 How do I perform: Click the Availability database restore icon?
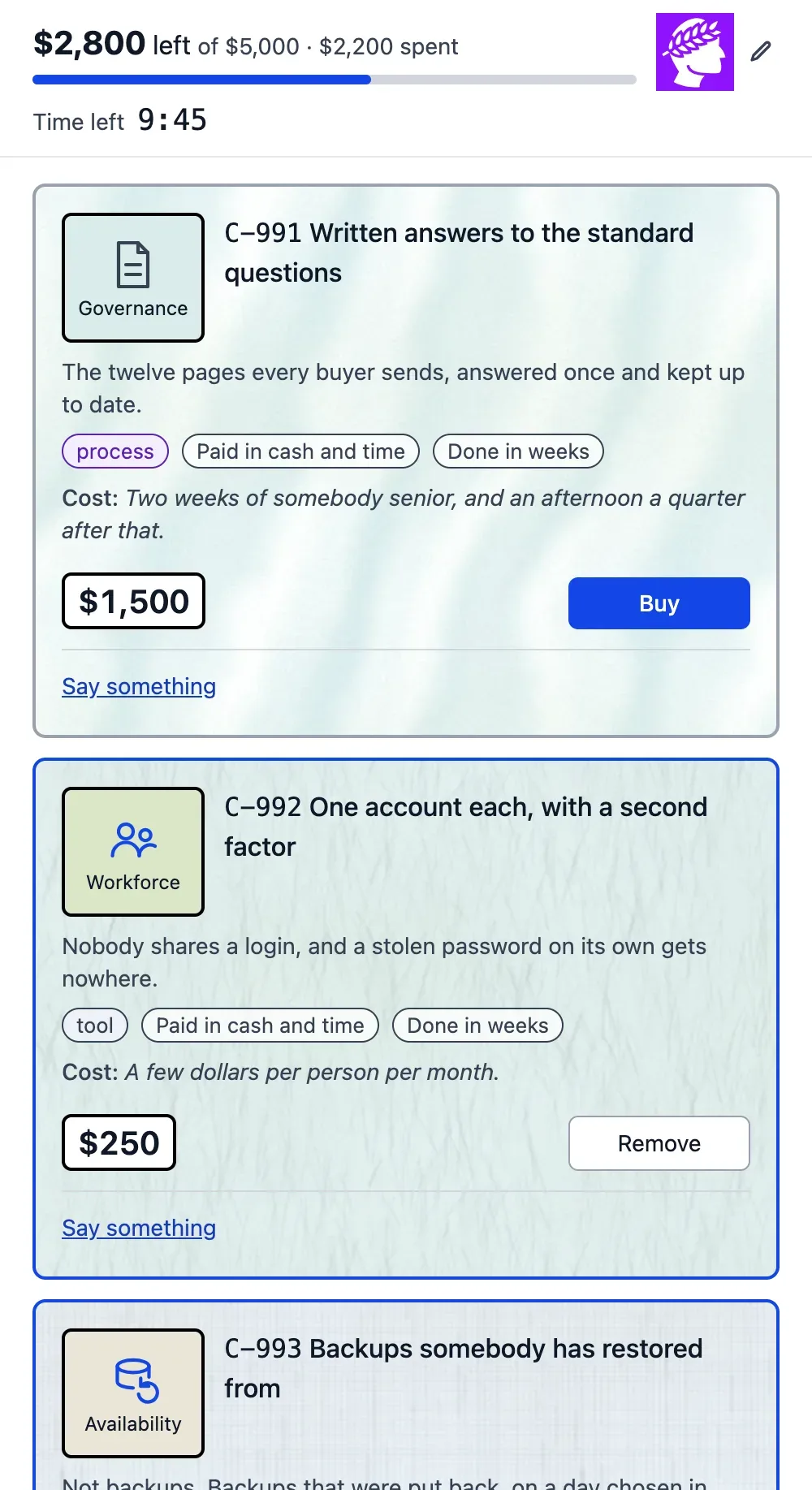[x=136, y=1380]
